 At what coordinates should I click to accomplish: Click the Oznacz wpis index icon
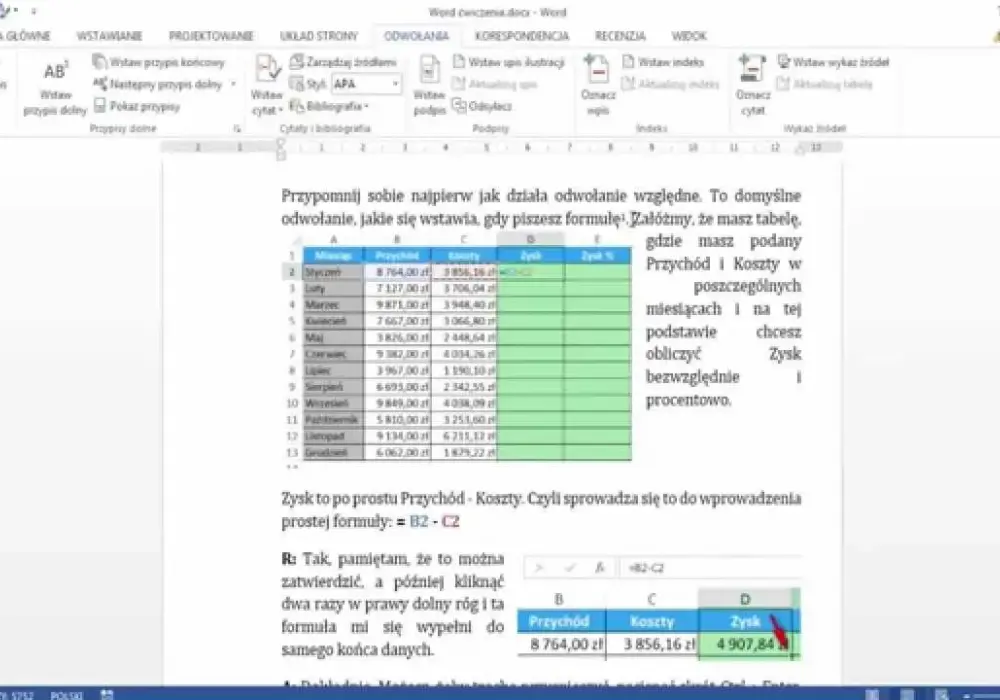[x=598, y=69]
